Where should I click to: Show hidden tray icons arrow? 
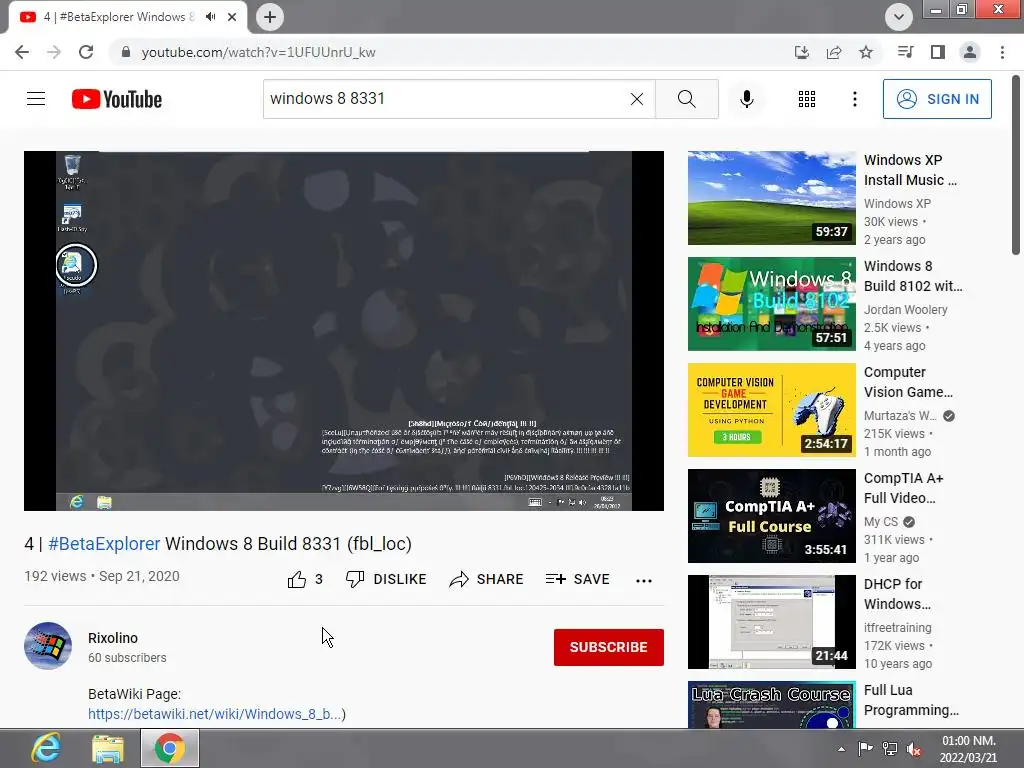[841, 749]
